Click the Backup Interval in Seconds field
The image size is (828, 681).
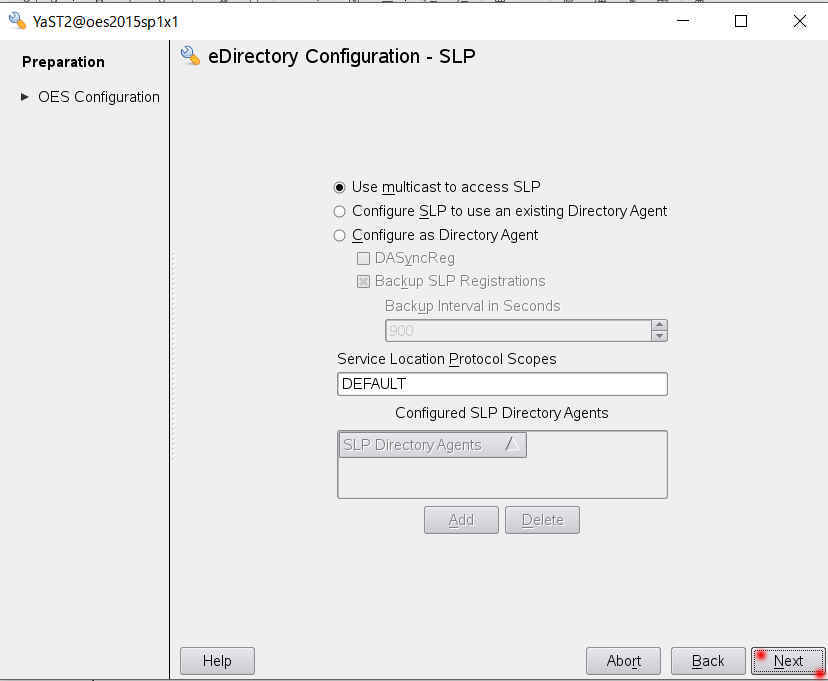(518, 331)
